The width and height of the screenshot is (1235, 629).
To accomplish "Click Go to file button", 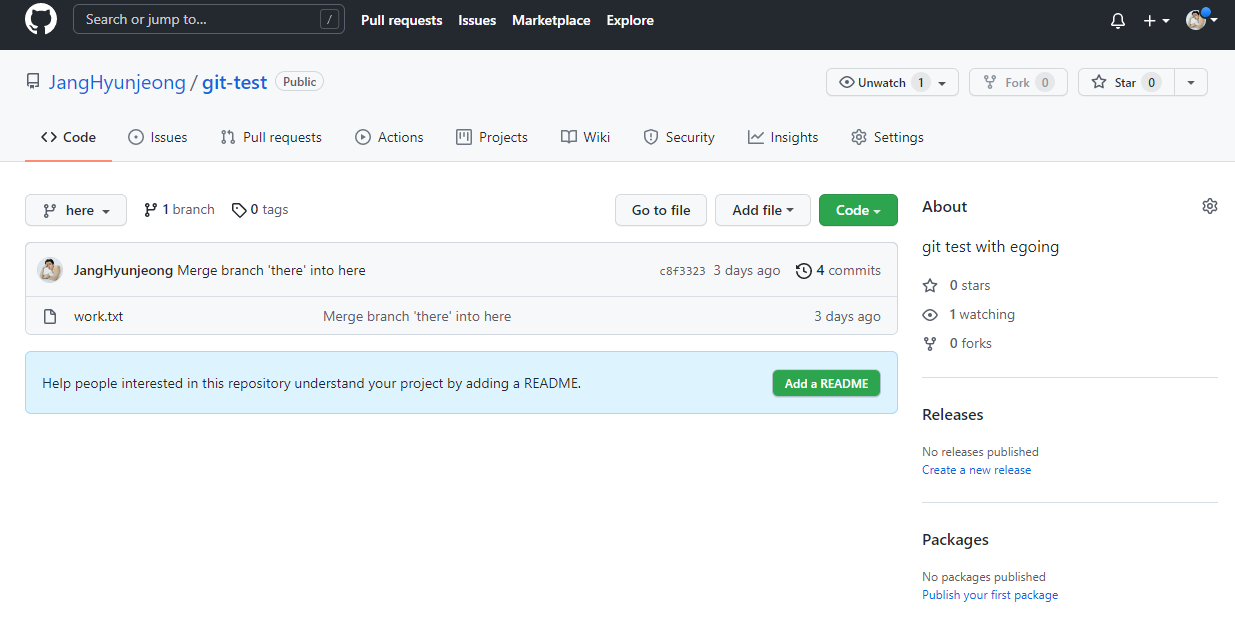I will pos(661,210).
